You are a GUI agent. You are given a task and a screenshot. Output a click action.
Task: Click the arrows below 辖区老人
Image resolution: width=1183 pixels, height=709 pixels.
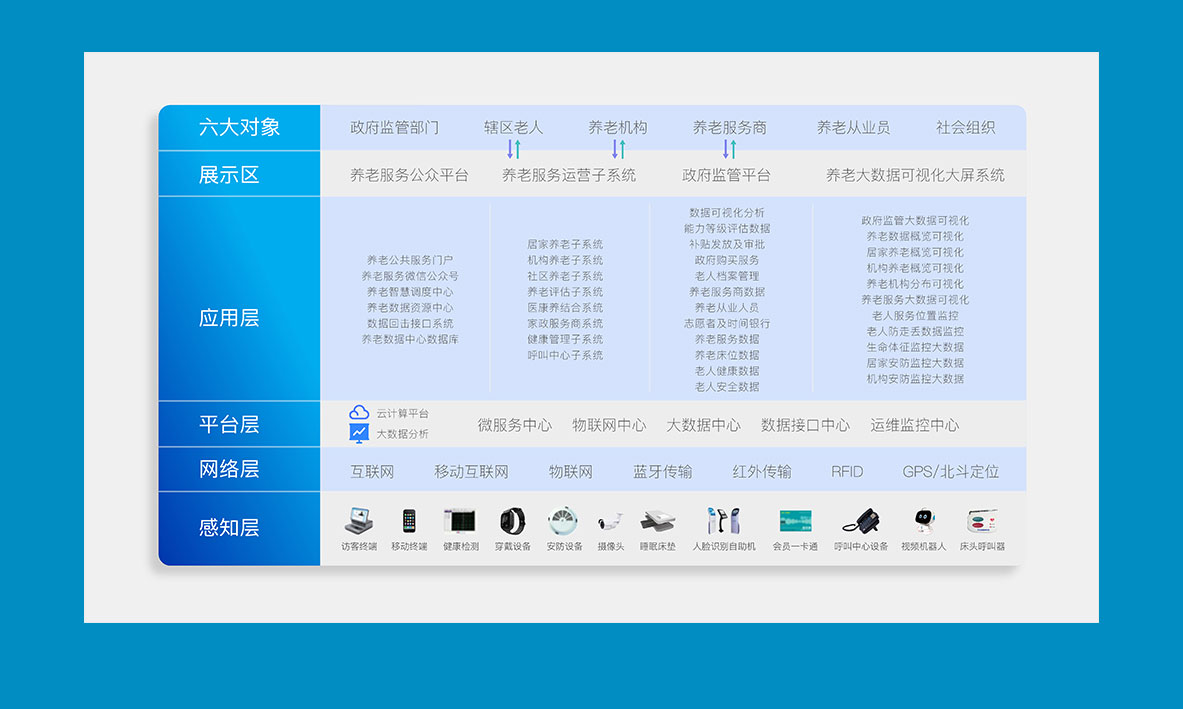pos(513,150)
